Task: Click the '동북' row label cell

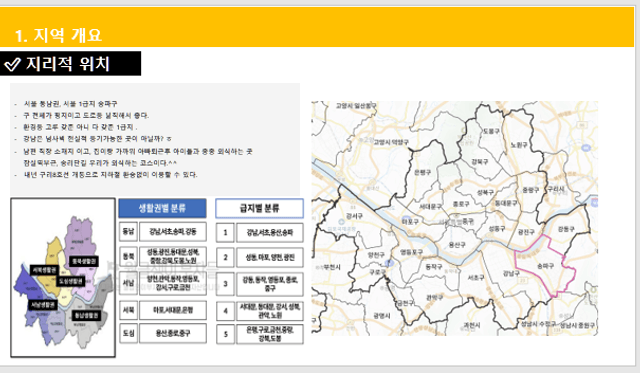Action: point(128,256)
